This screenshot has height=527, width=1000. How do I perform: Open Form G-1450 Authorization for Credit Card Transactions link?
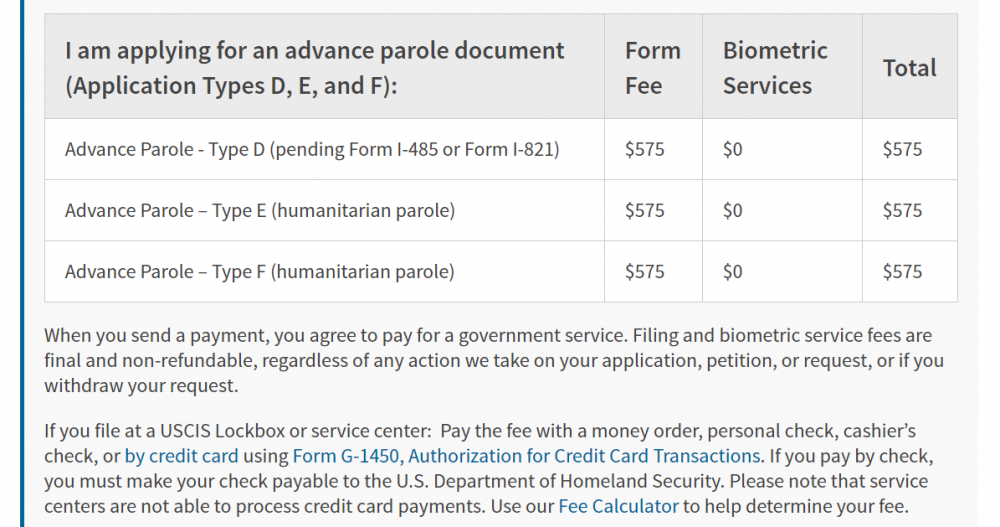(x=527, y=457)
